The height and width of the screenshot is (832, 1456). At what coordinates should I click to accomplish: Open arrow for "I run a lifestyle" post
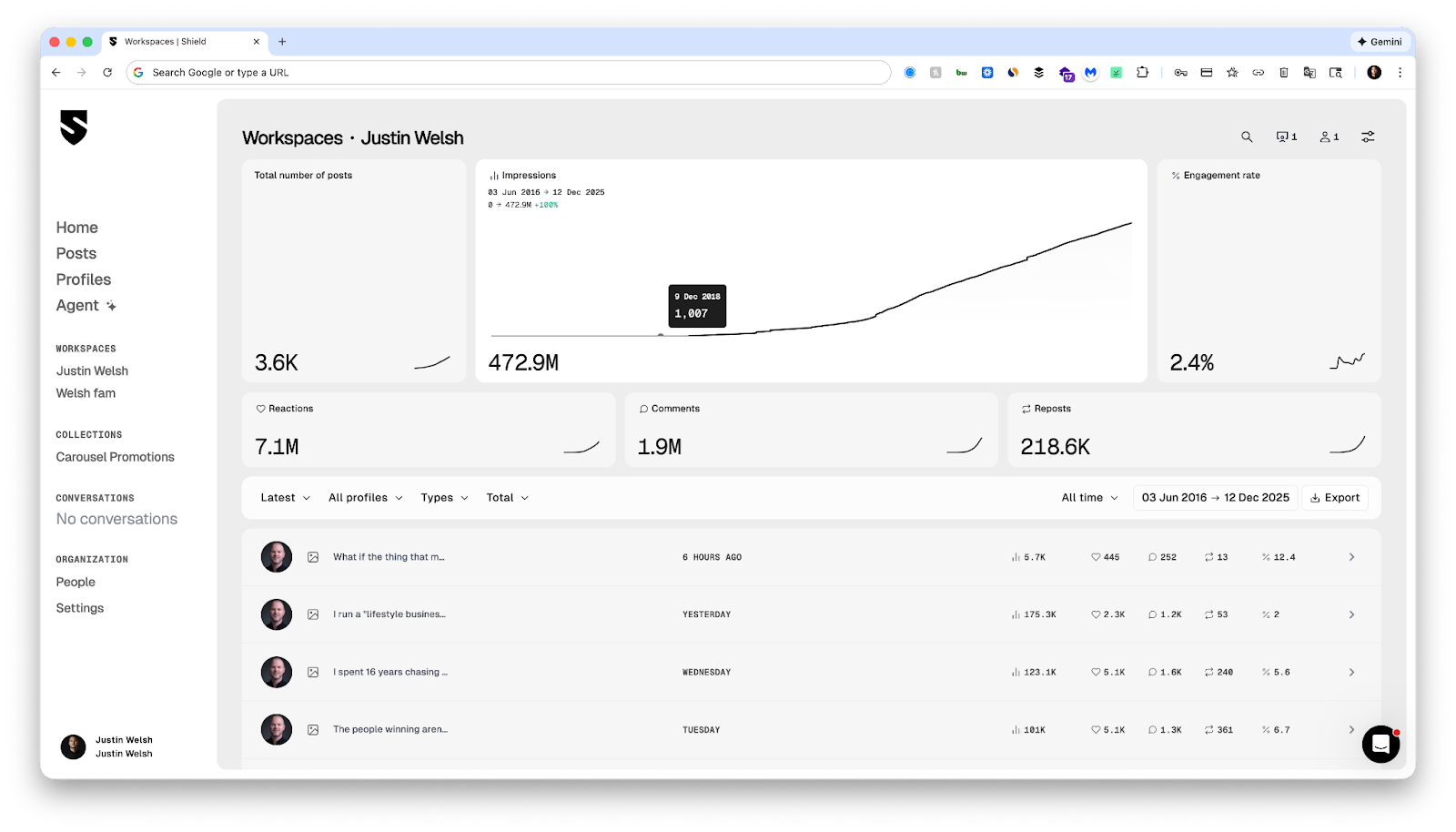click(1351, 614)
